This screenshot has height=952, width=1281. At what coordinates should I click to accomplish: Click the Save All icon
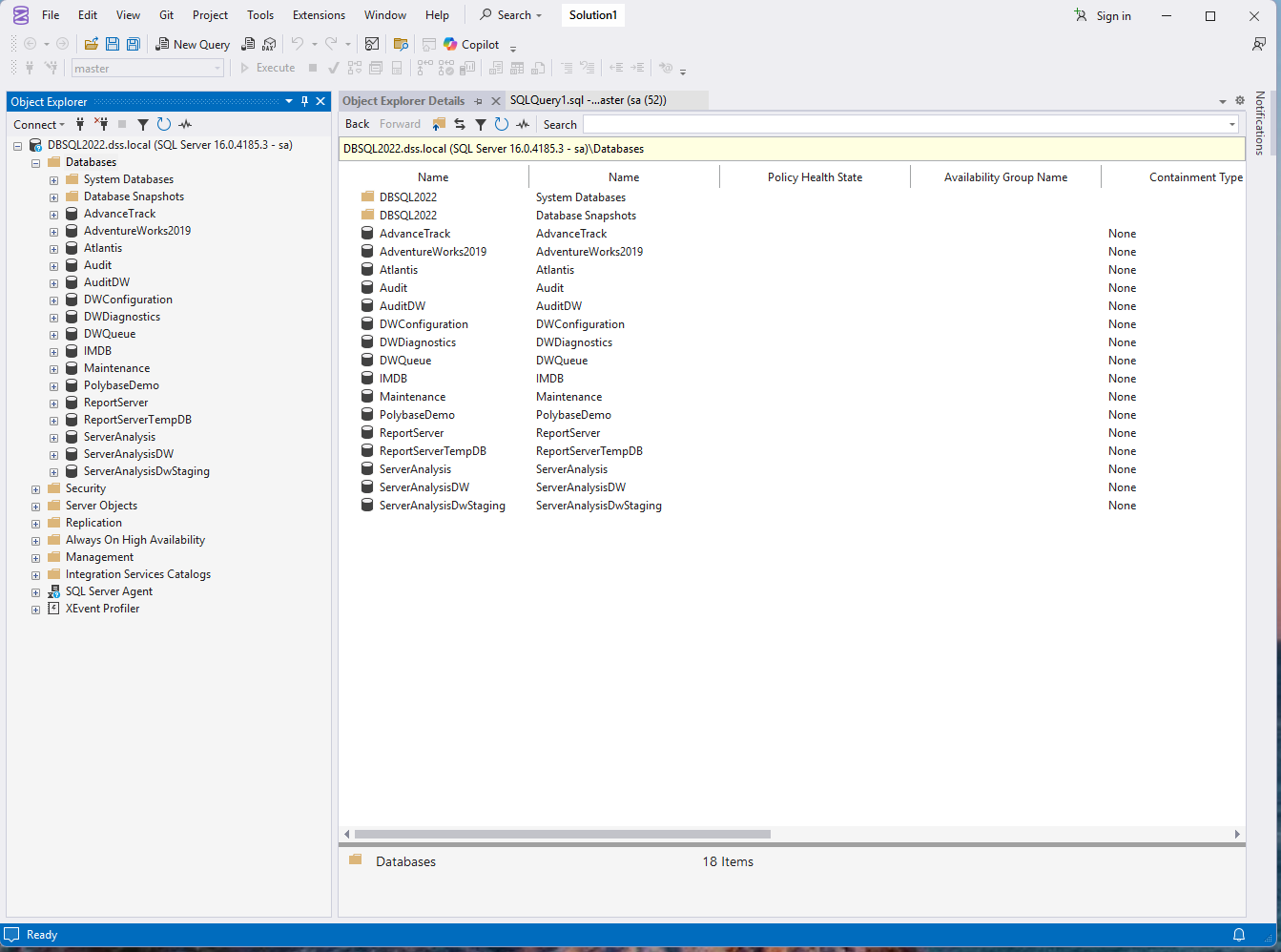134,44
